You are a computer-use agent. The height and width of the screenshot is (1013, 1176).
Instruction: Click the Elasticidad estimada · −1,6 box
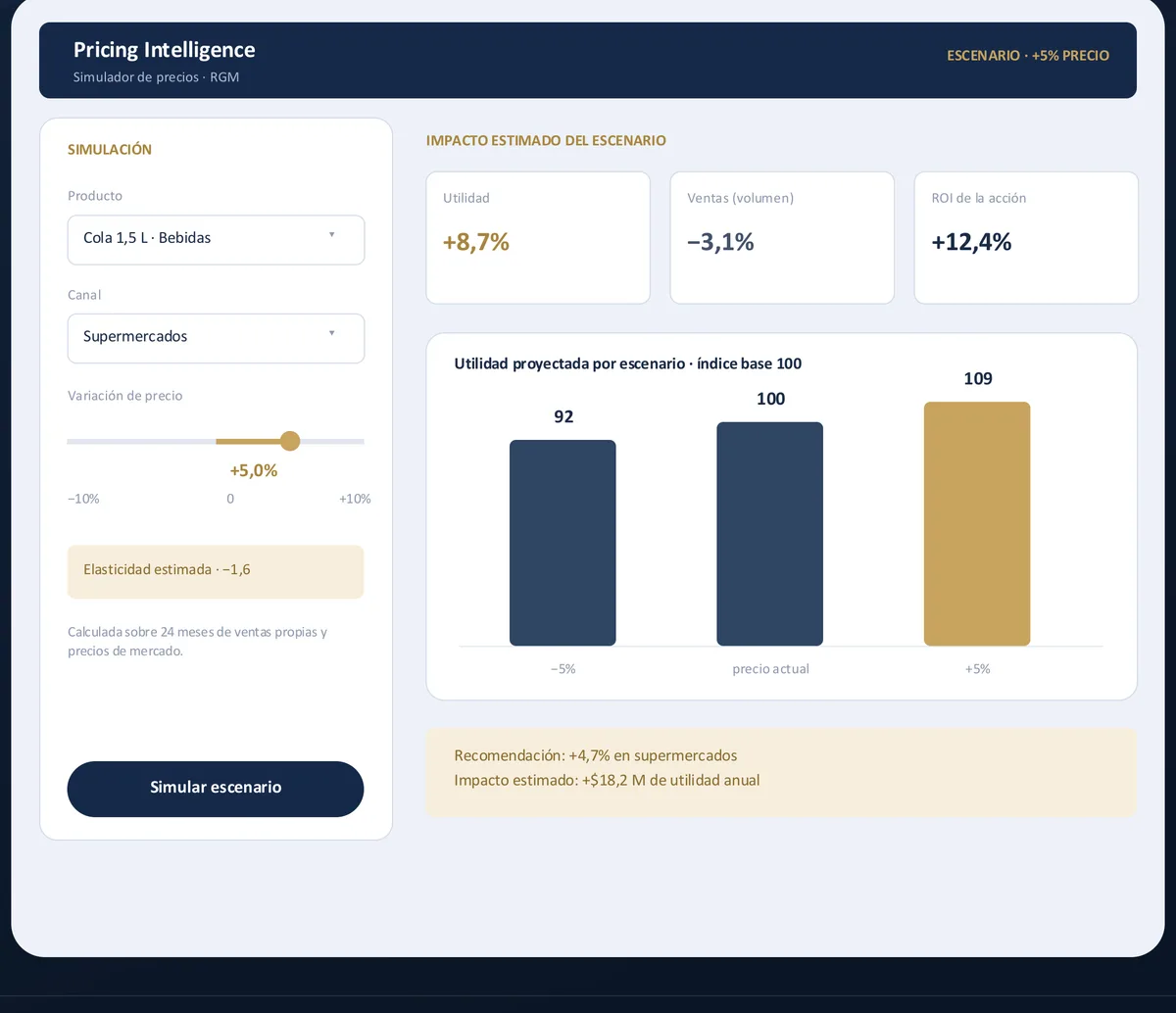pos(216,571)
